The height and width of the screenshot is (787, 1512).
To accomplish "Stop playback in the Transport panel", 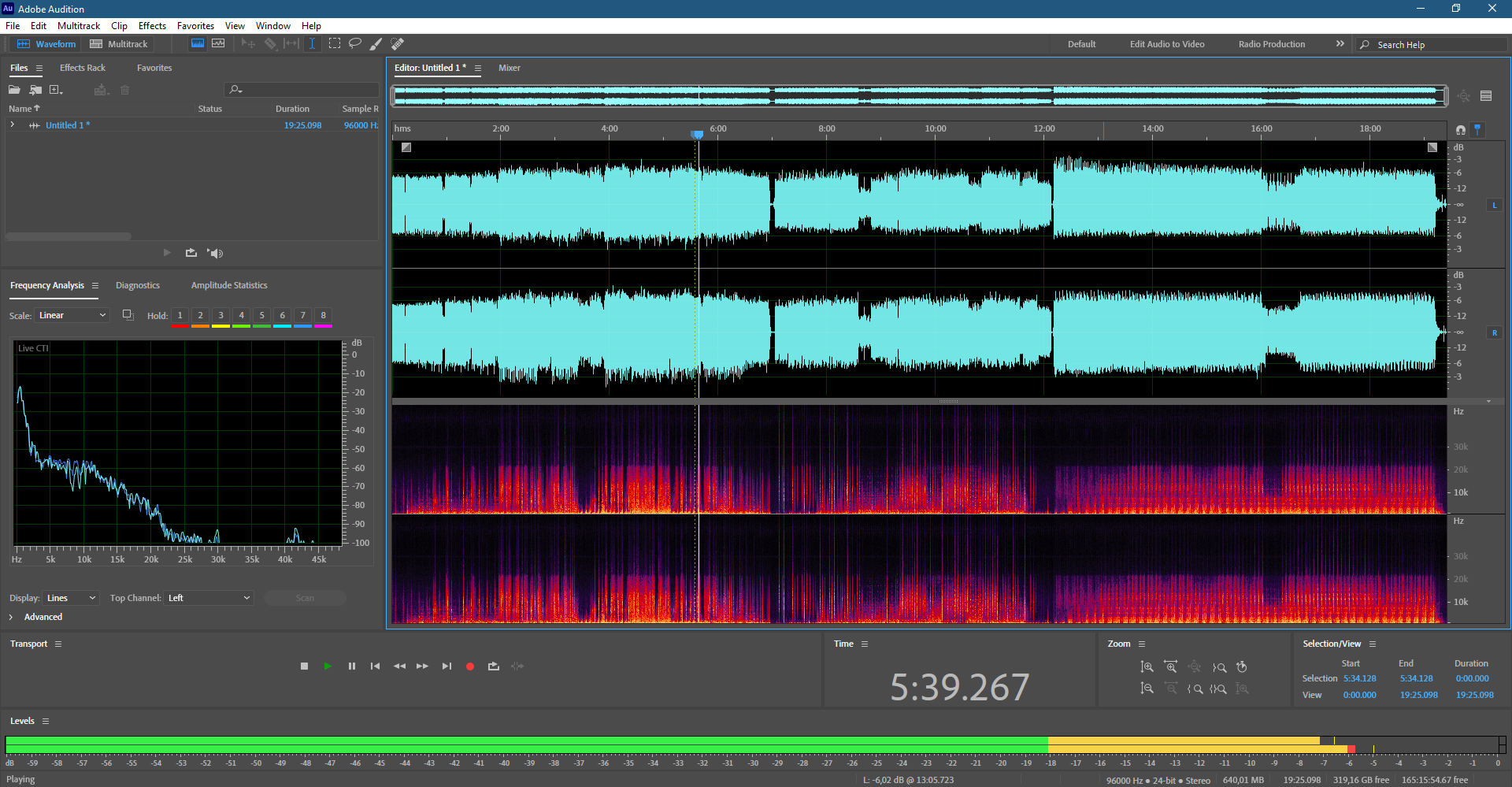I will click(x=305, y=666).
